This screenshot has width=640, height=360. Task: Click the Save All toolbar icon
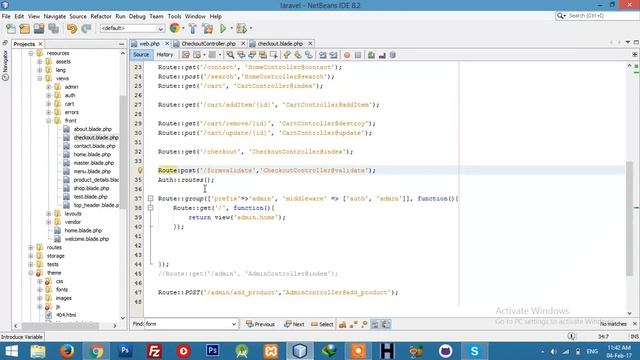[x=54, y=28]
